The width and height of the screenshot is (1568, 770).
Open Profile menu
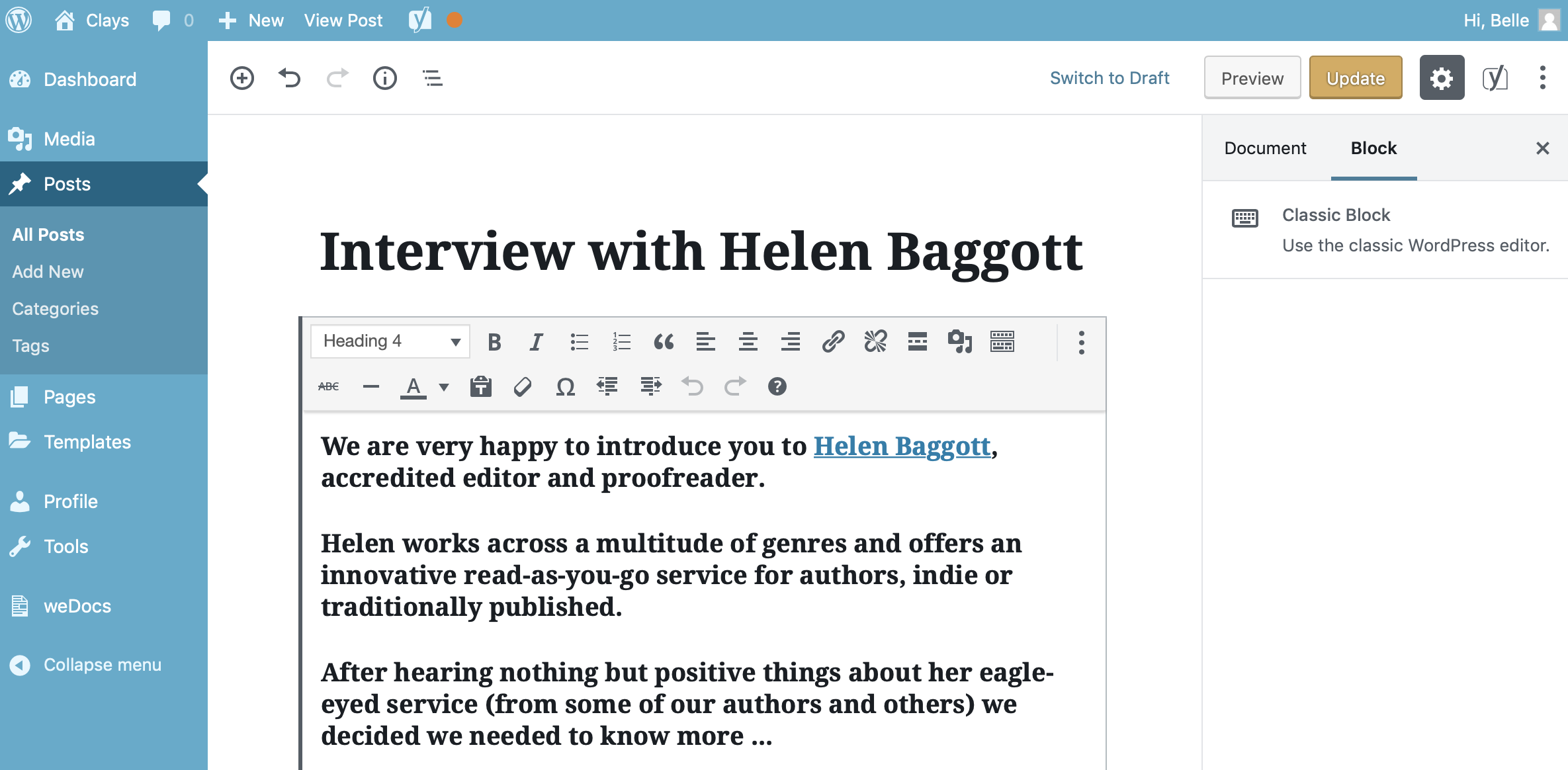[104, 501]
